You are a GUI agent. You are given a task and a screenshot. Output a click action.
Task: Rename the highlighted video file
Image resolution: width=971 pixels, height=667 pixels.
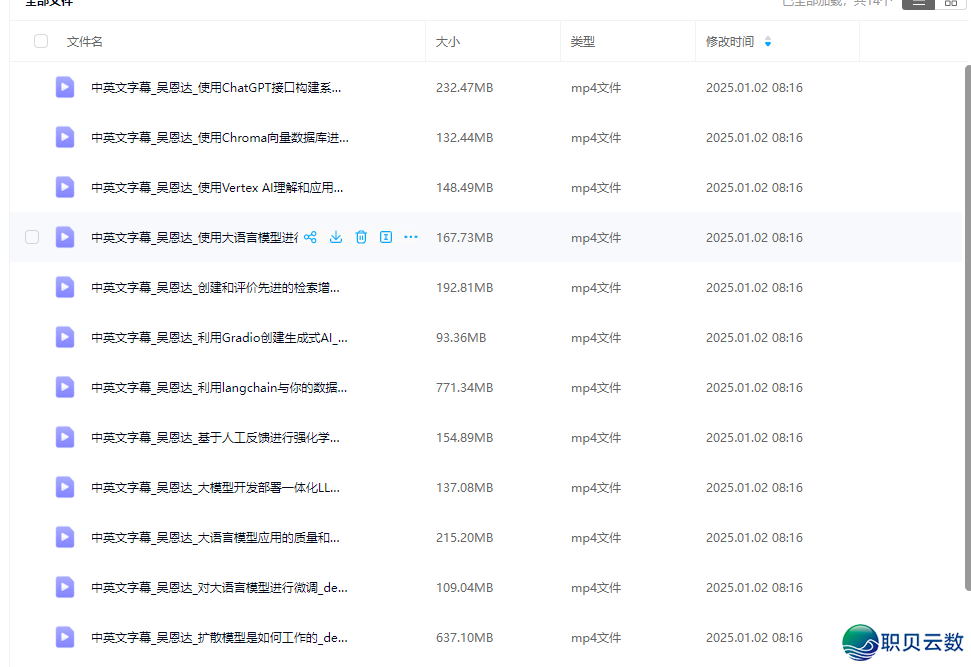point(386,237)
